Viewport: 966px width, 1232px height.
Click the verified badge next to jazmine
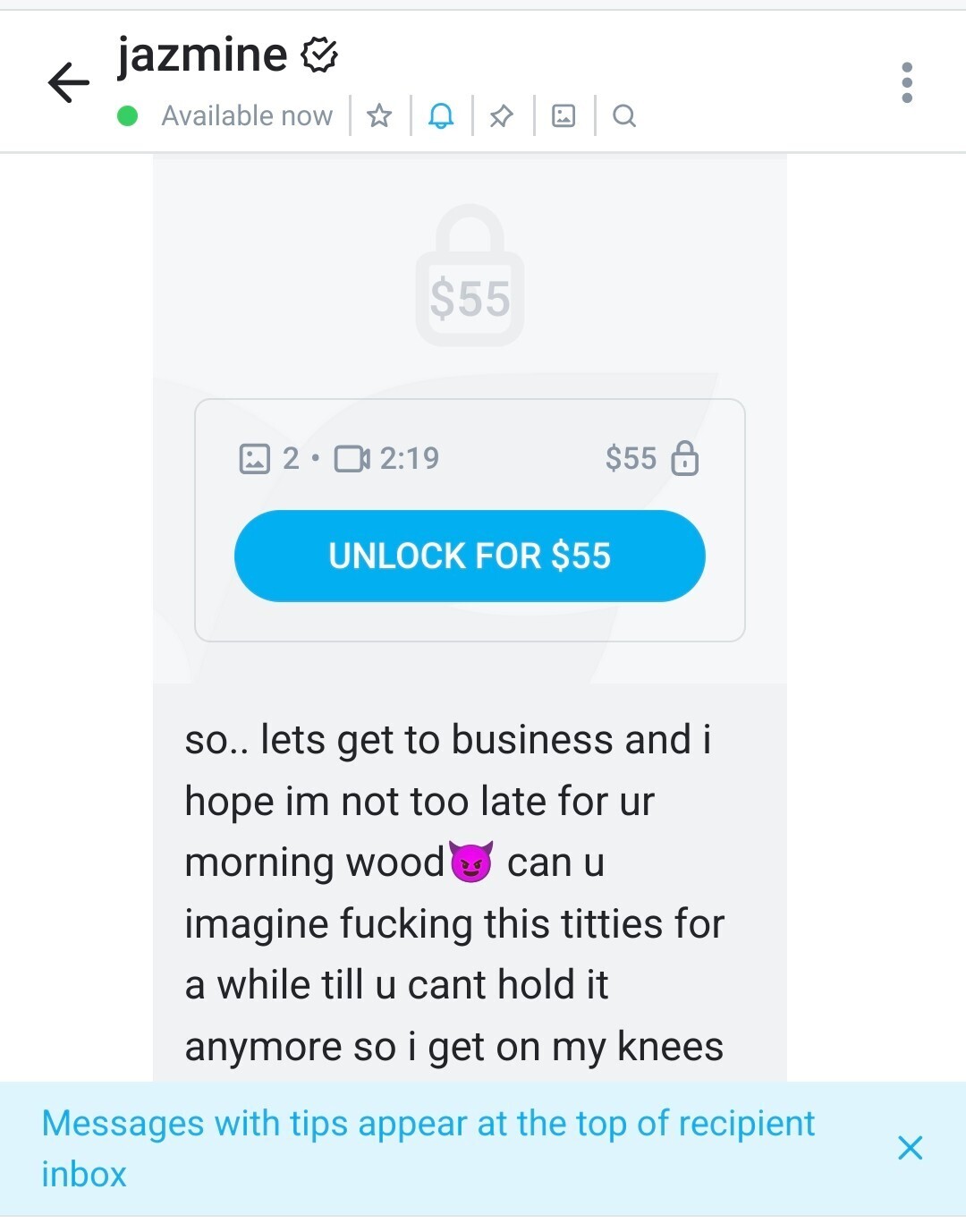[318, 55]
